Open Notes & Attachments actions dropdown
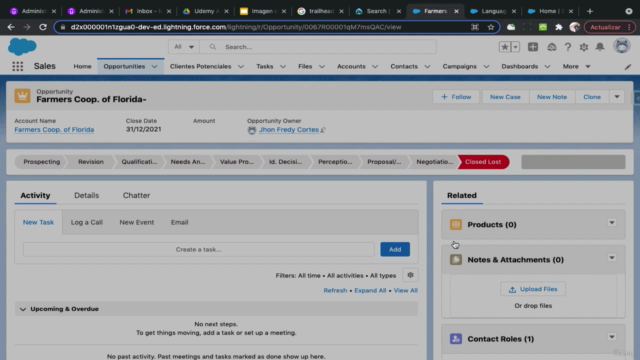Image resolution: width=640 pixels, height=360 pixels. pos(611,258)
